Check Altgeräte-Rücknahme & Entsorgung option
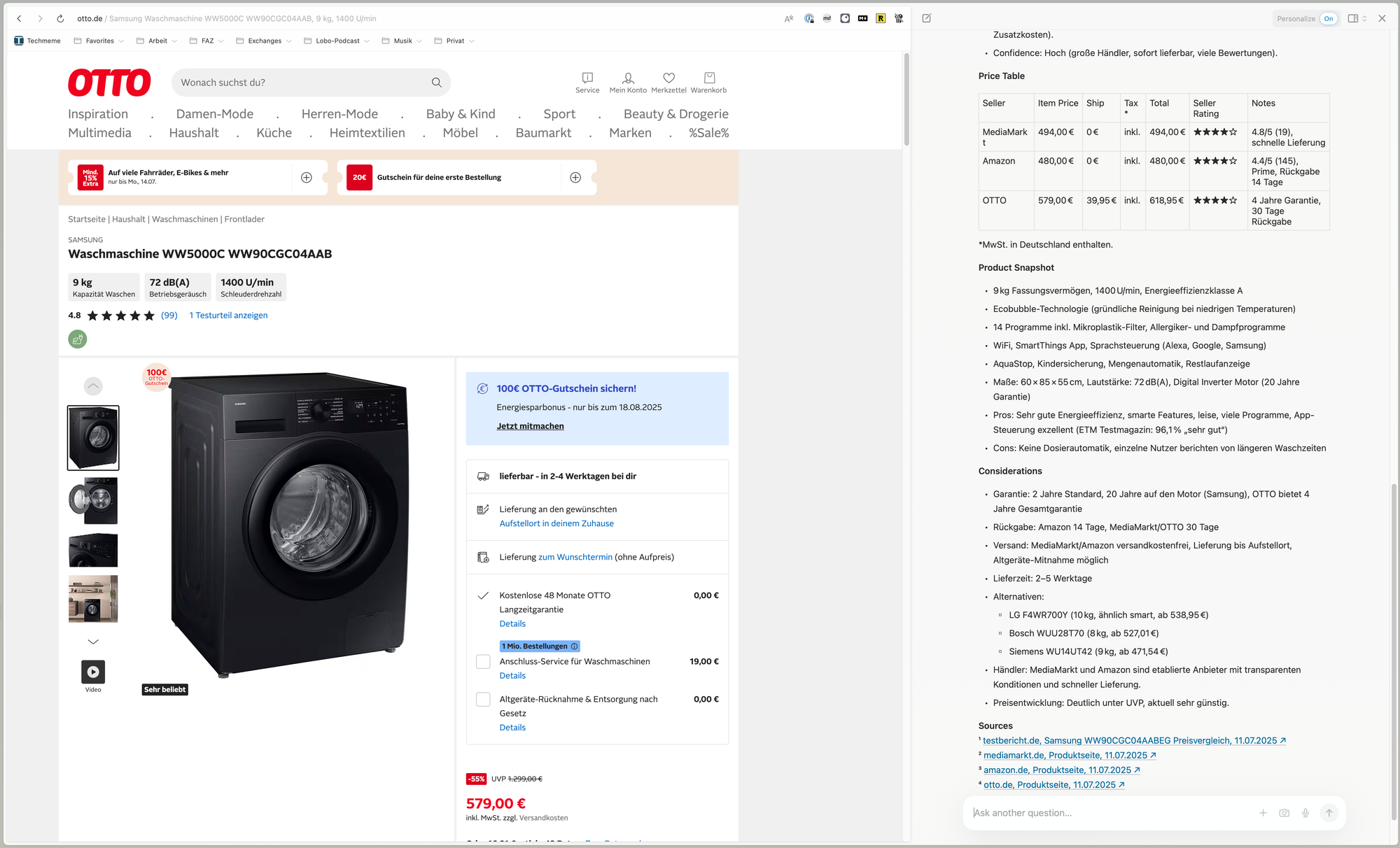 [x=483, y=700]
